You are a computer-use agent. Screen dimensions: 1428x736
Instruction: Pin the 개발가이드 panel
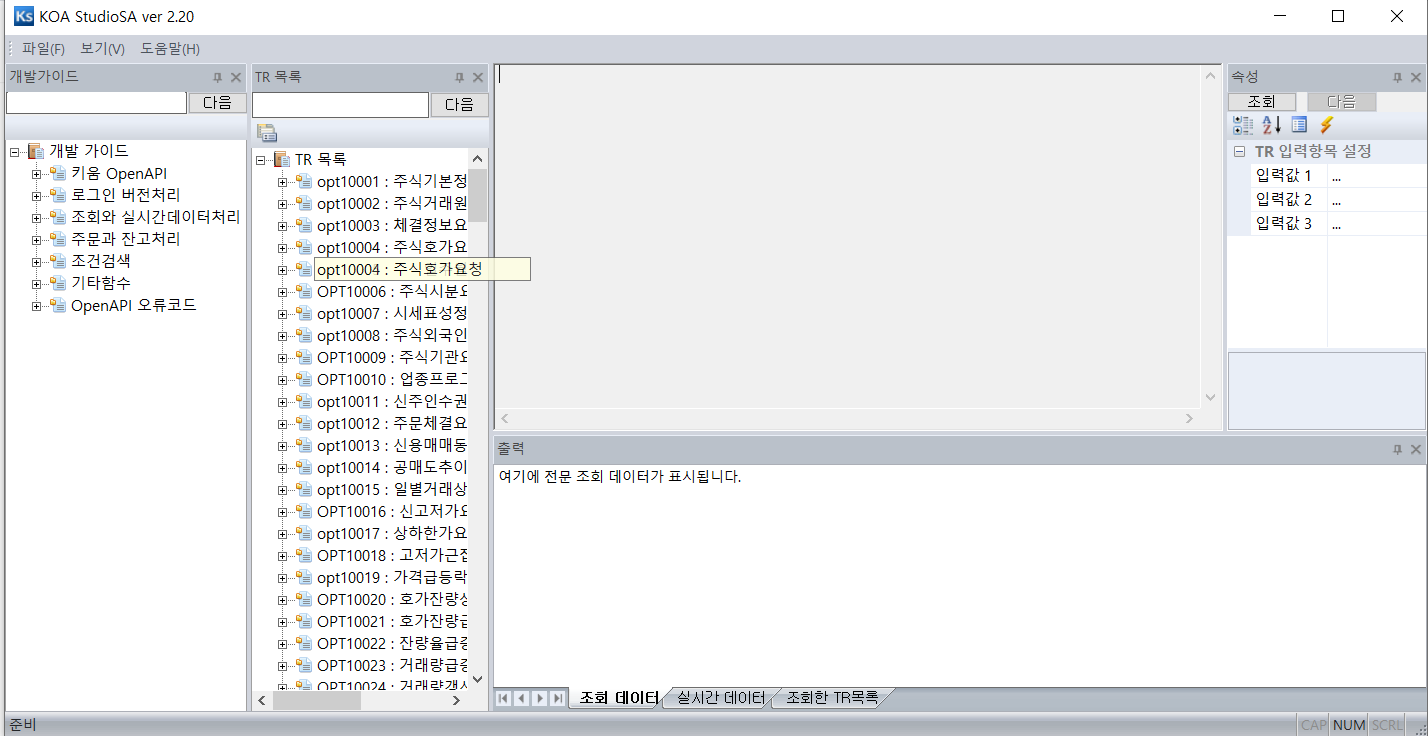[x=217, y=77]
